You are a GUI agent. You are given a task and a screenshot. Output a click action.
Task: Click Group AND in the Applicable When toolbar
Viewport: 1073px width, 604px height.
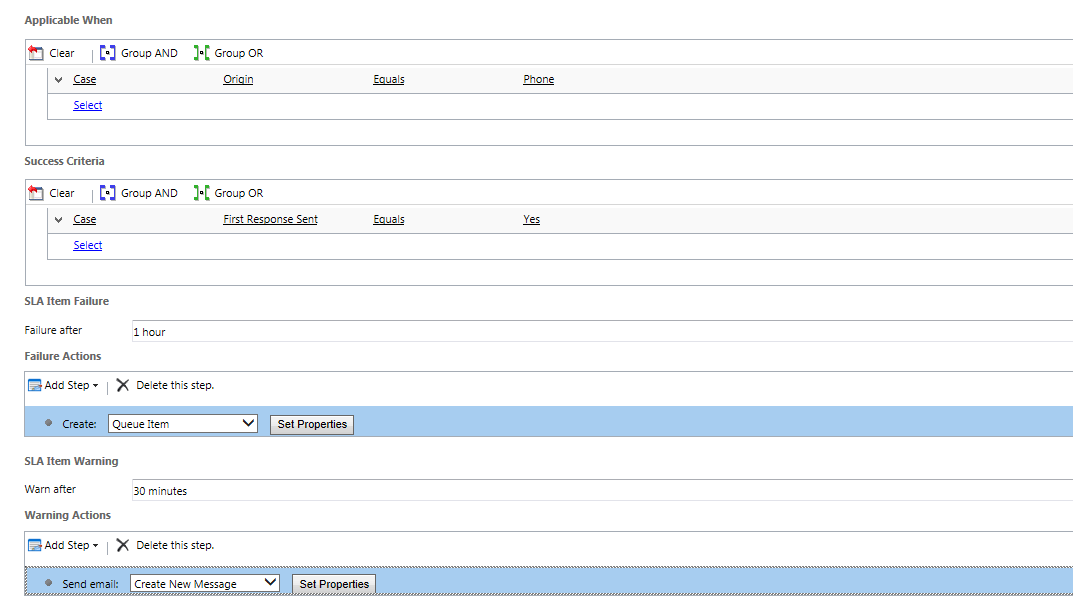click(x=147, y=53)
